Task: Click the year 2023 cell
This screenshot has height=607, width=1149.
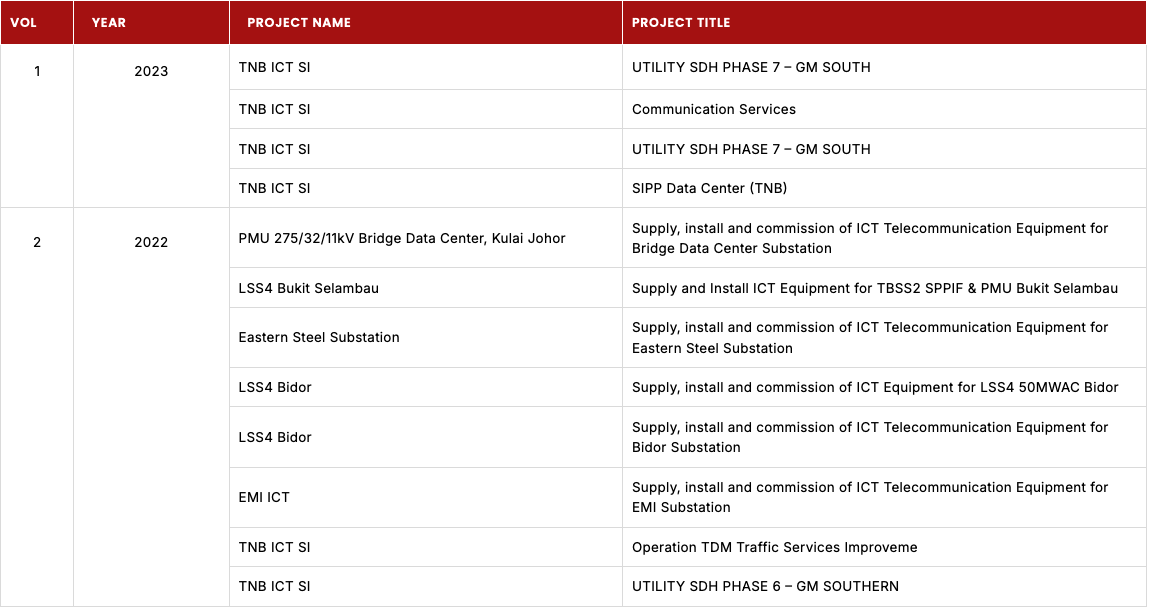Action: coord(151,72)
